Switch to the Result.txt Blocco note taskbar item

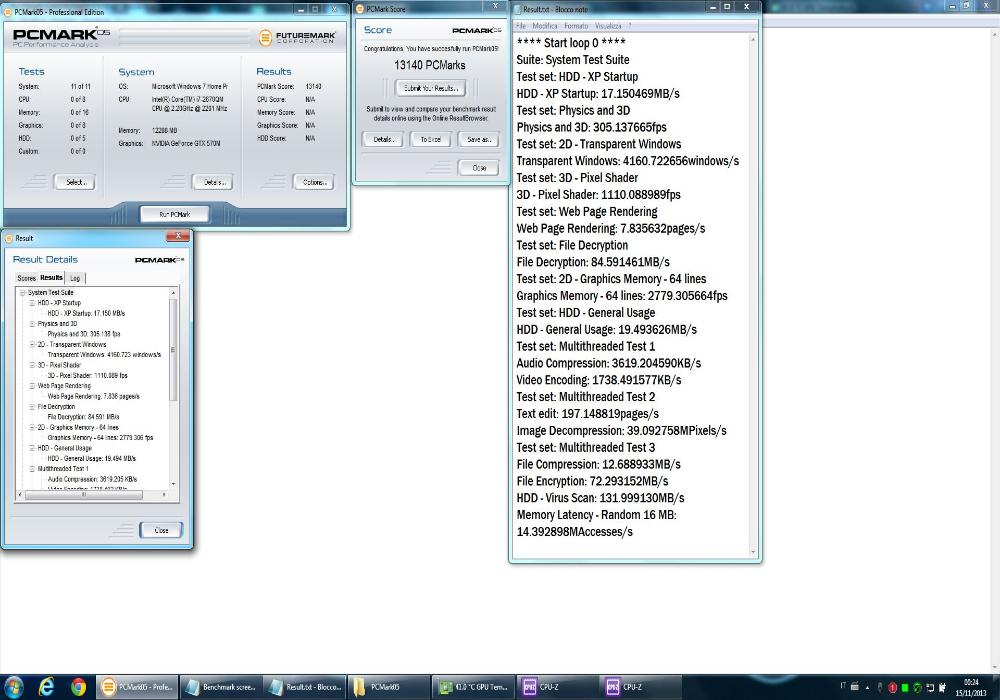(305, 687)
